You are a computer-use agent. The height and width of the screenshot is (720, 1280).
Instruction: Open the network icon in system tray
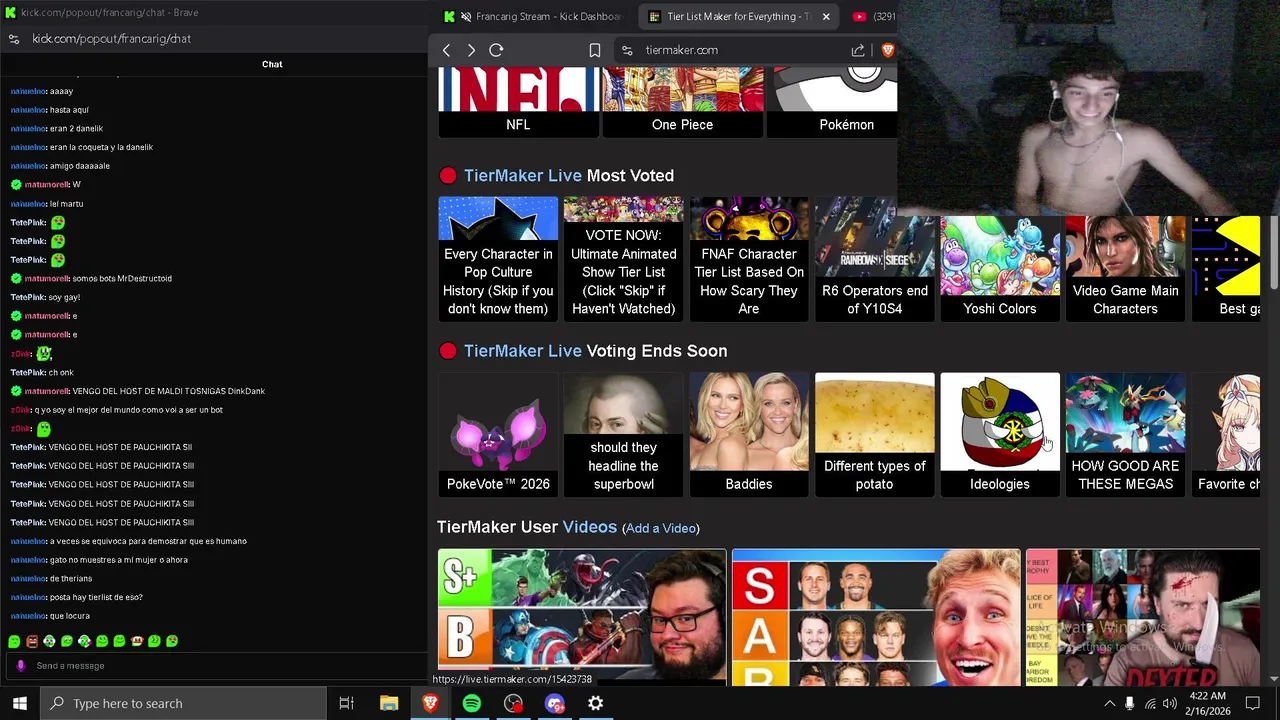pyautogui.click(x=1150, y=704)
